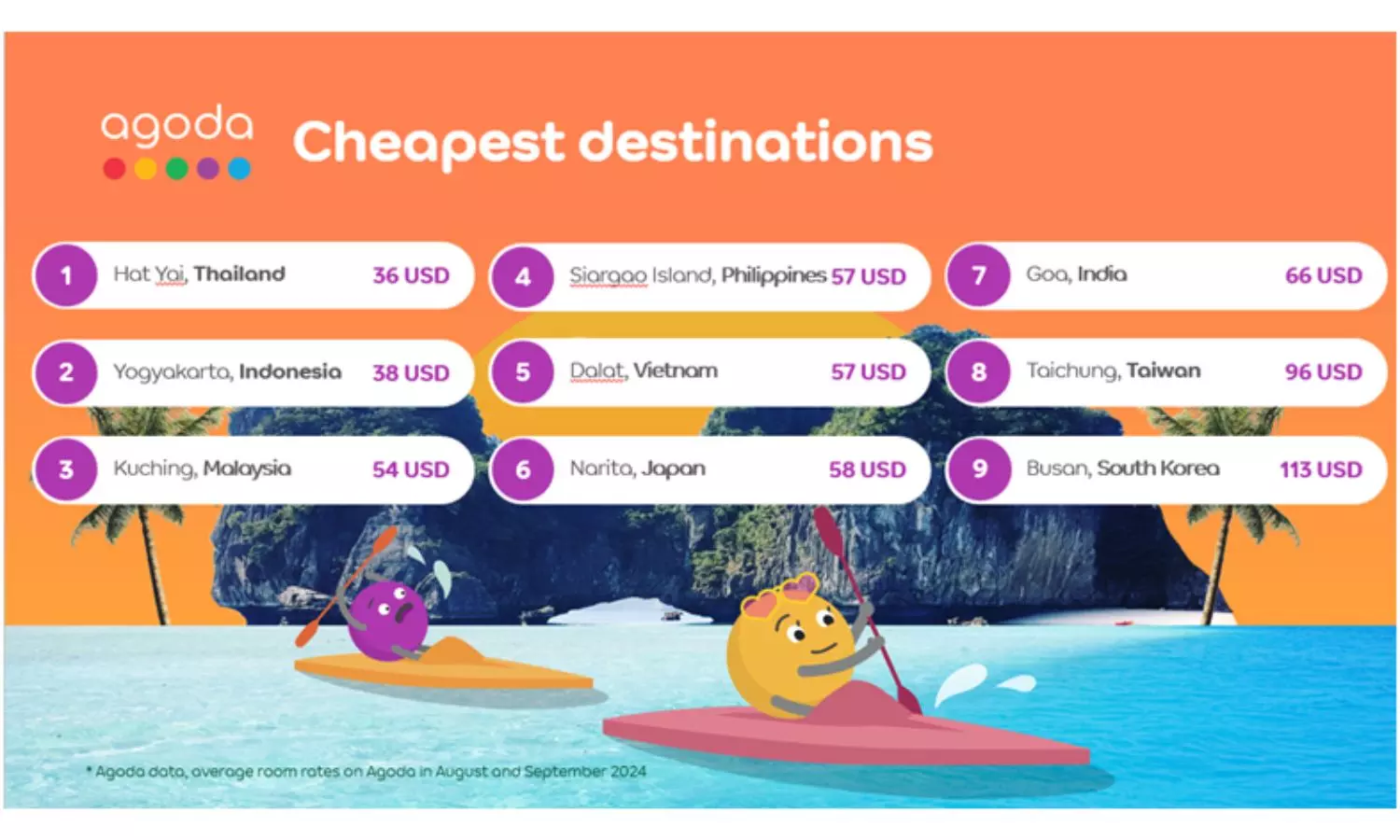The height and width of the screenshot is (840, 1400).
Task: Click the purple number 1 badge
Action: point(66,276)
